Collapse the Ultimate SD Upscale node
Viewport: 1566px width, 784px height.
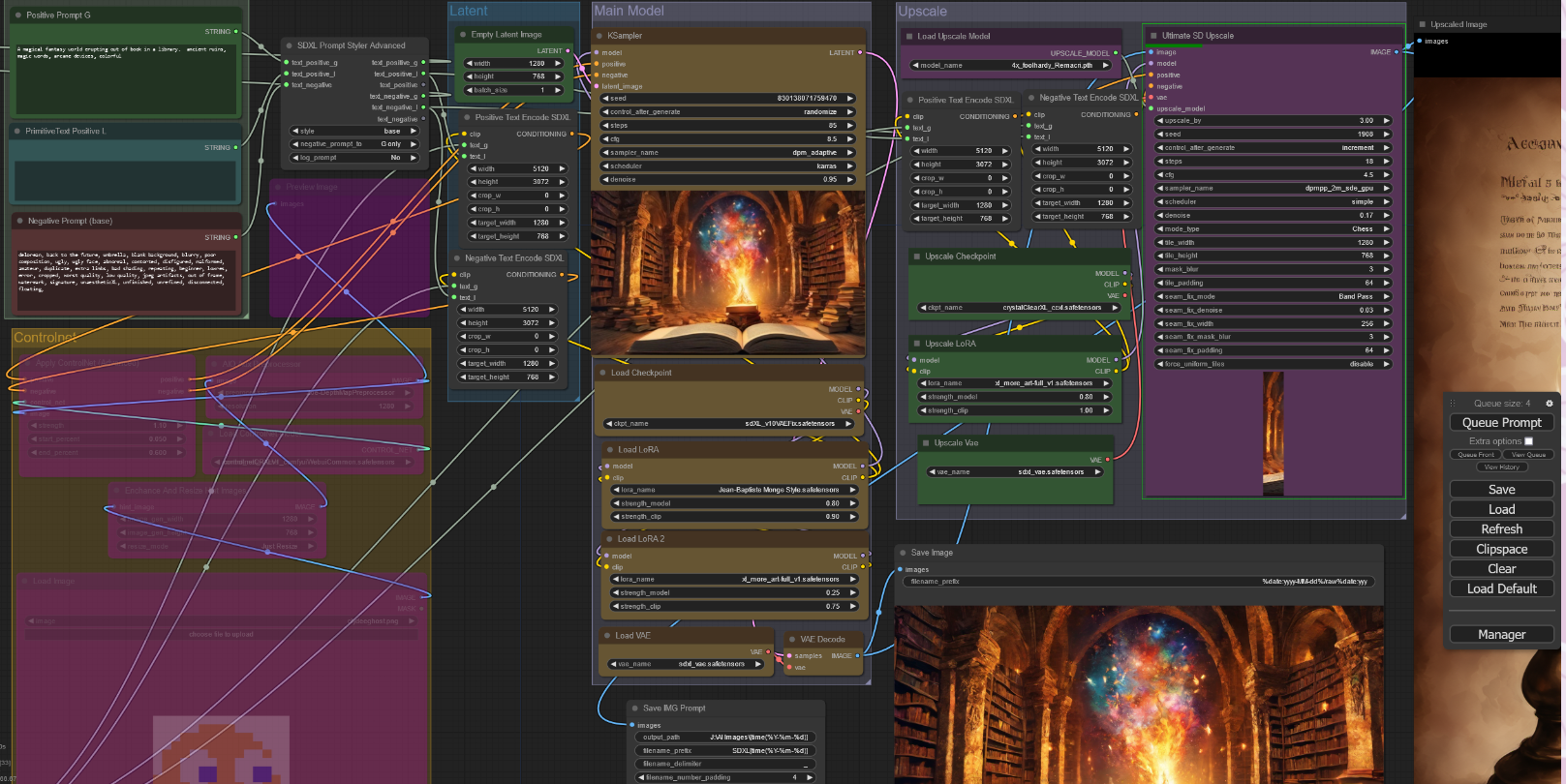click(1153, 36)
